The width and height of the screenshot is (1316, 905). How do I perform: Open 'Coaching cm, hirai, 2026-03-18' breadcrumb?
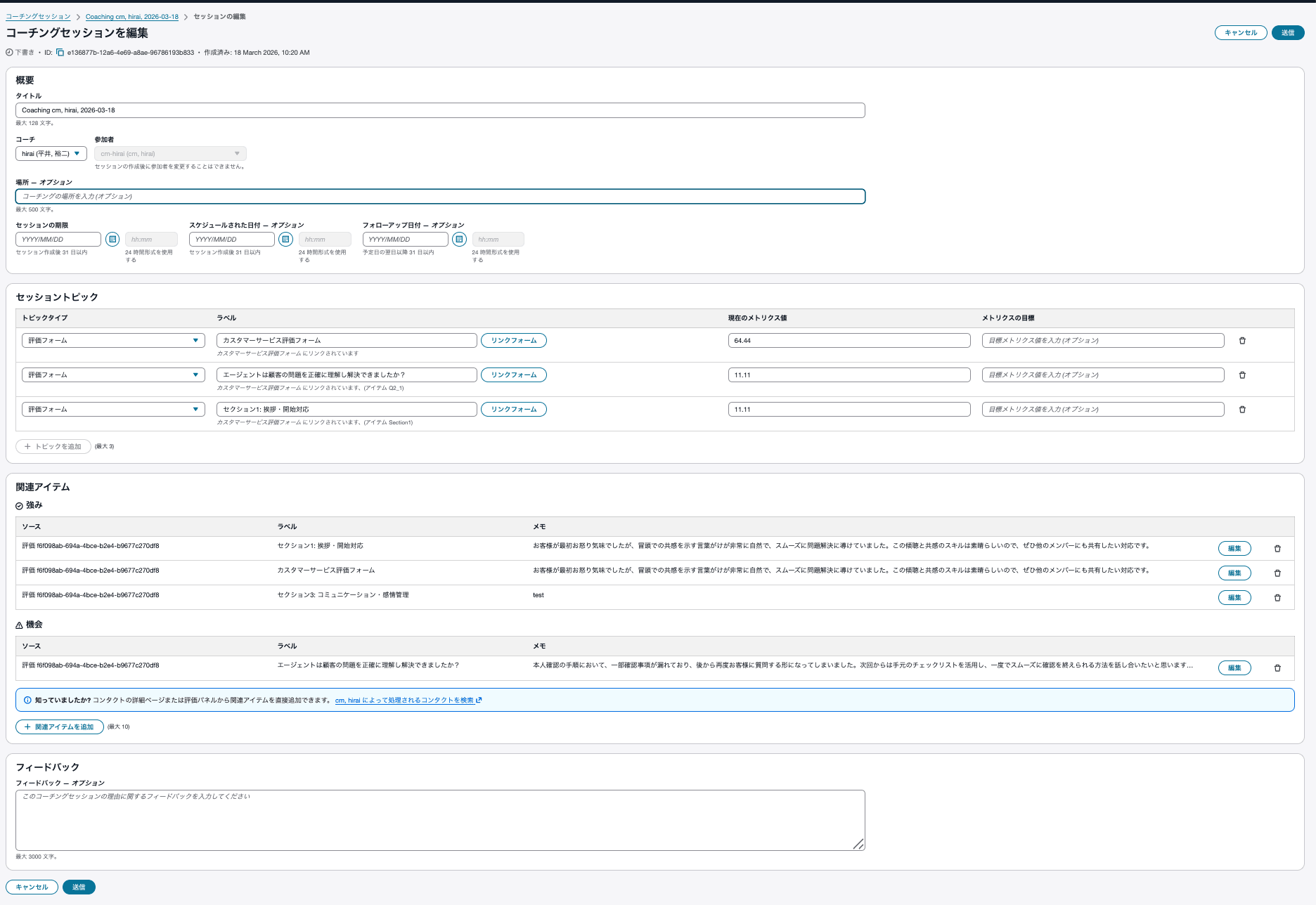pos(131,17)
